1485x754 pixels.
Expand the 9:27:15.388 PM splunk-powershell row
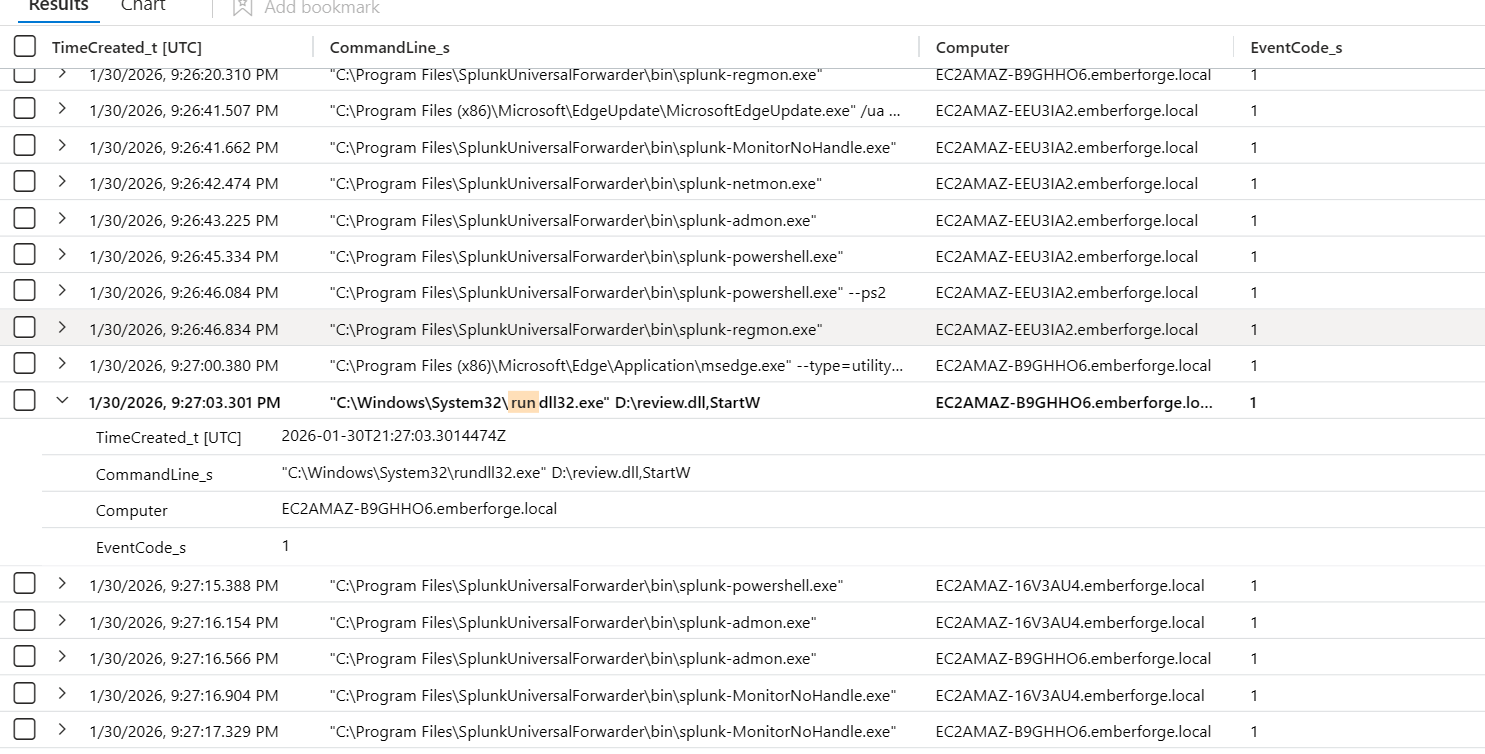click(62, 584)
